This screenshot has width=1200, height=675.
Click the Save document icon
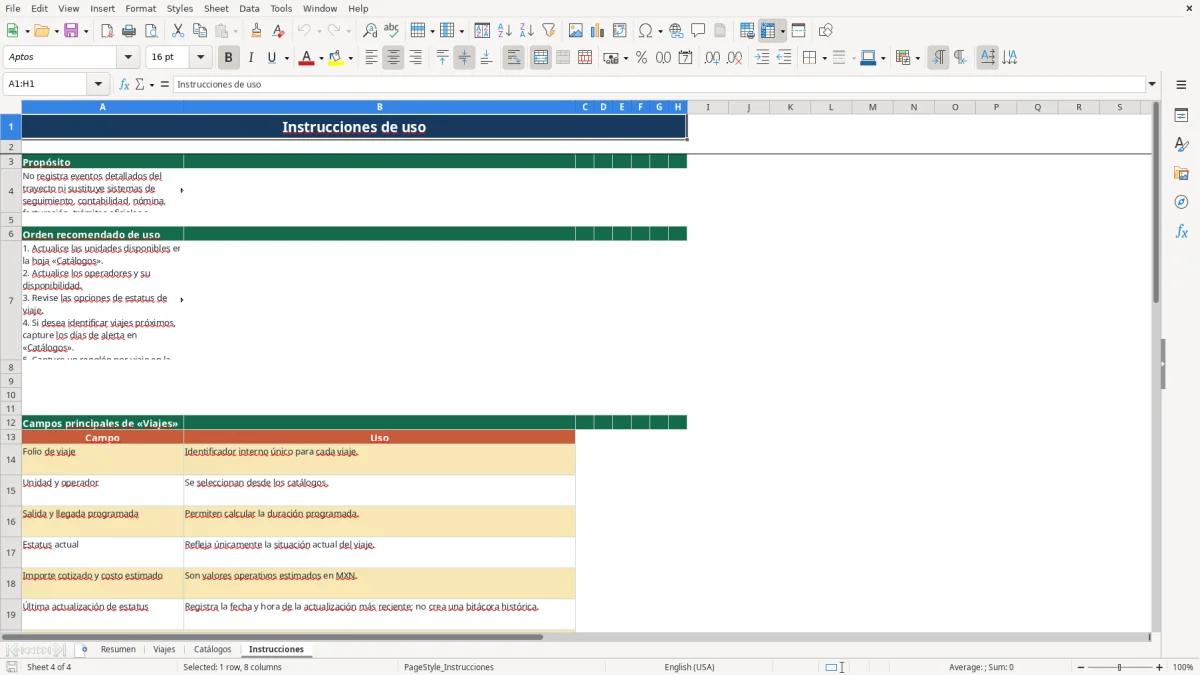pos(71,31)
